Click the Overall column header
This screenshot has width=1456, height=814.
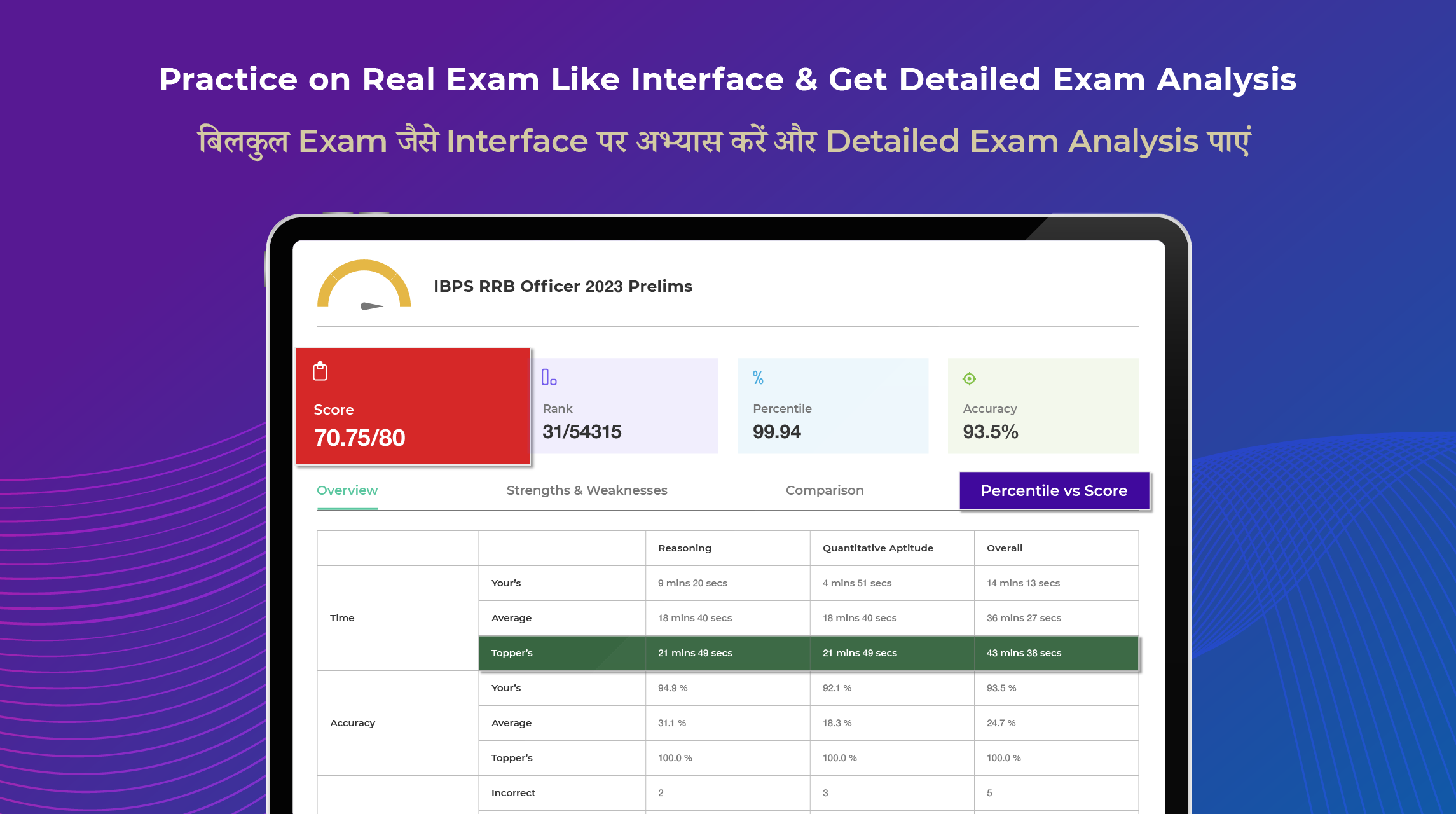pyautogui.click(x=1004, y=548)
